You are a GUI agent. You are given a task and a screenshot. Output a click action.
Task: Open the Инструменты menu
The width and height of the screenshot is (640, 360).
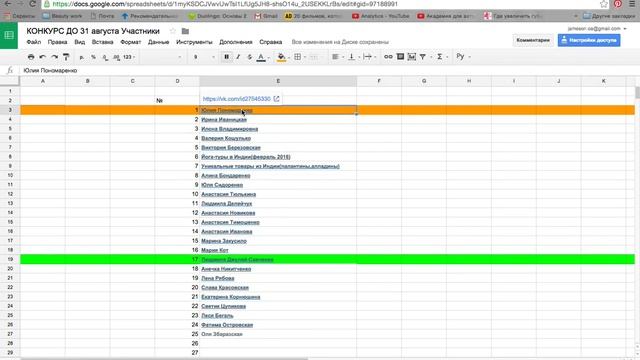[194, 42]
